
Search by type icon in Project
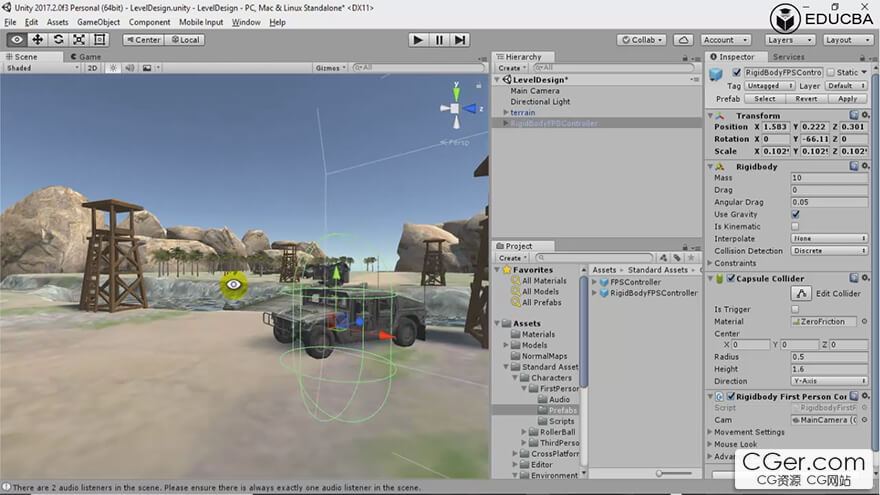coord(663,258)
